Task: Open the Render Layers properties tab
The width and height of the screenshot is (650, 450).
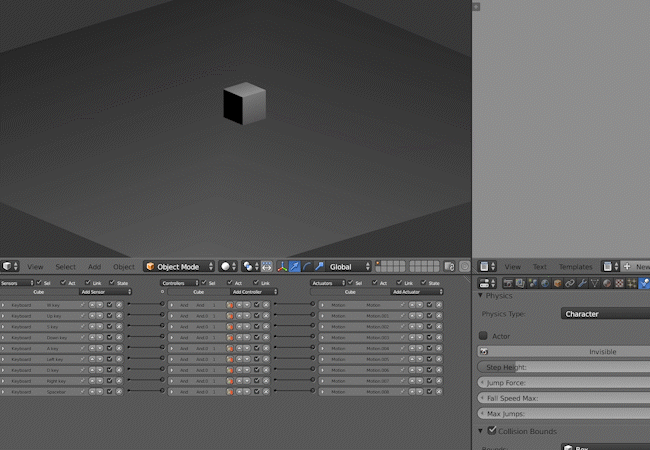Action: [x=520, y=283]
